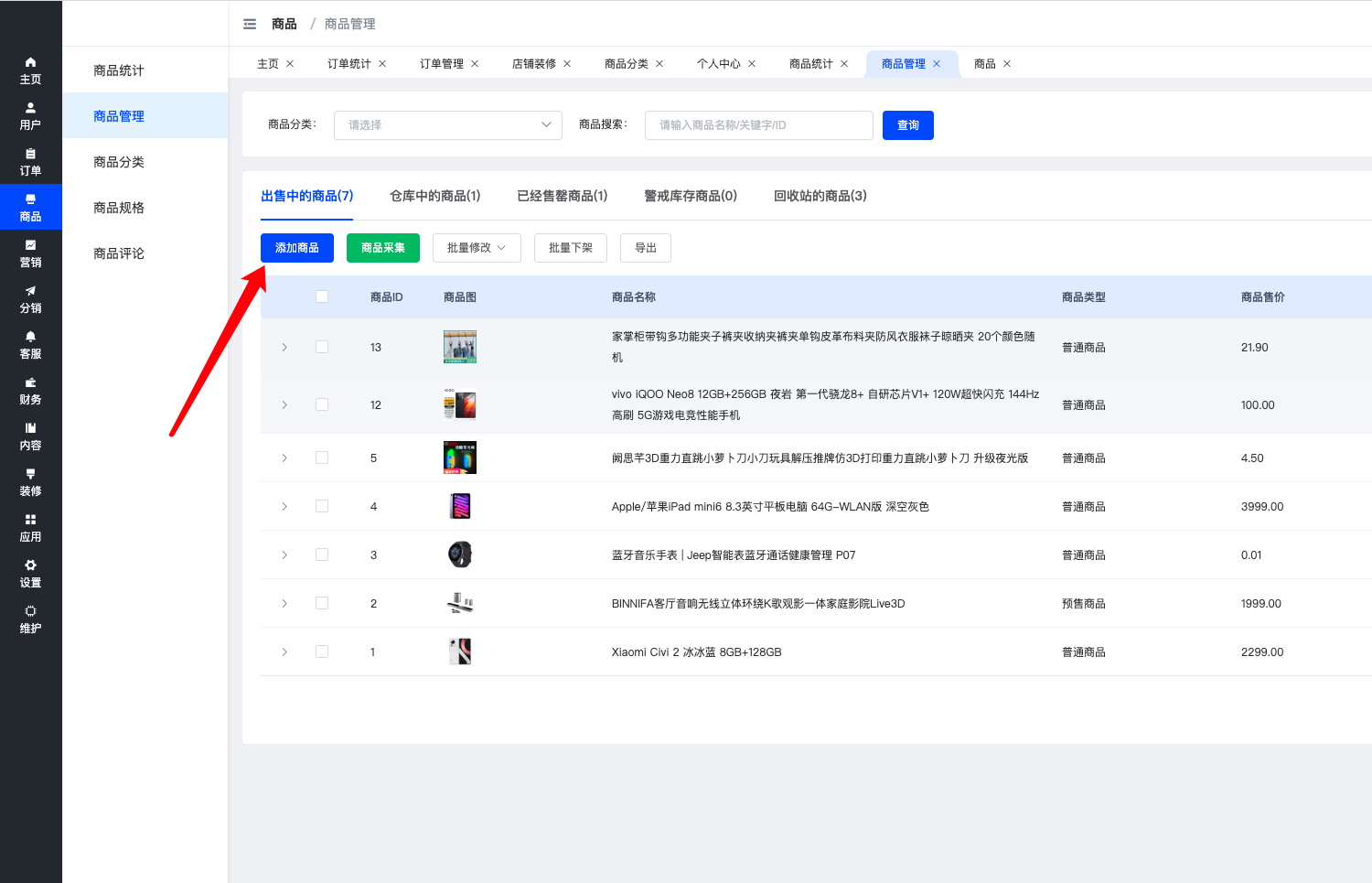Focus the 商品搜索 keyword input field
The height and width of the screenshot is (883, 1372).
pos(759,125)
